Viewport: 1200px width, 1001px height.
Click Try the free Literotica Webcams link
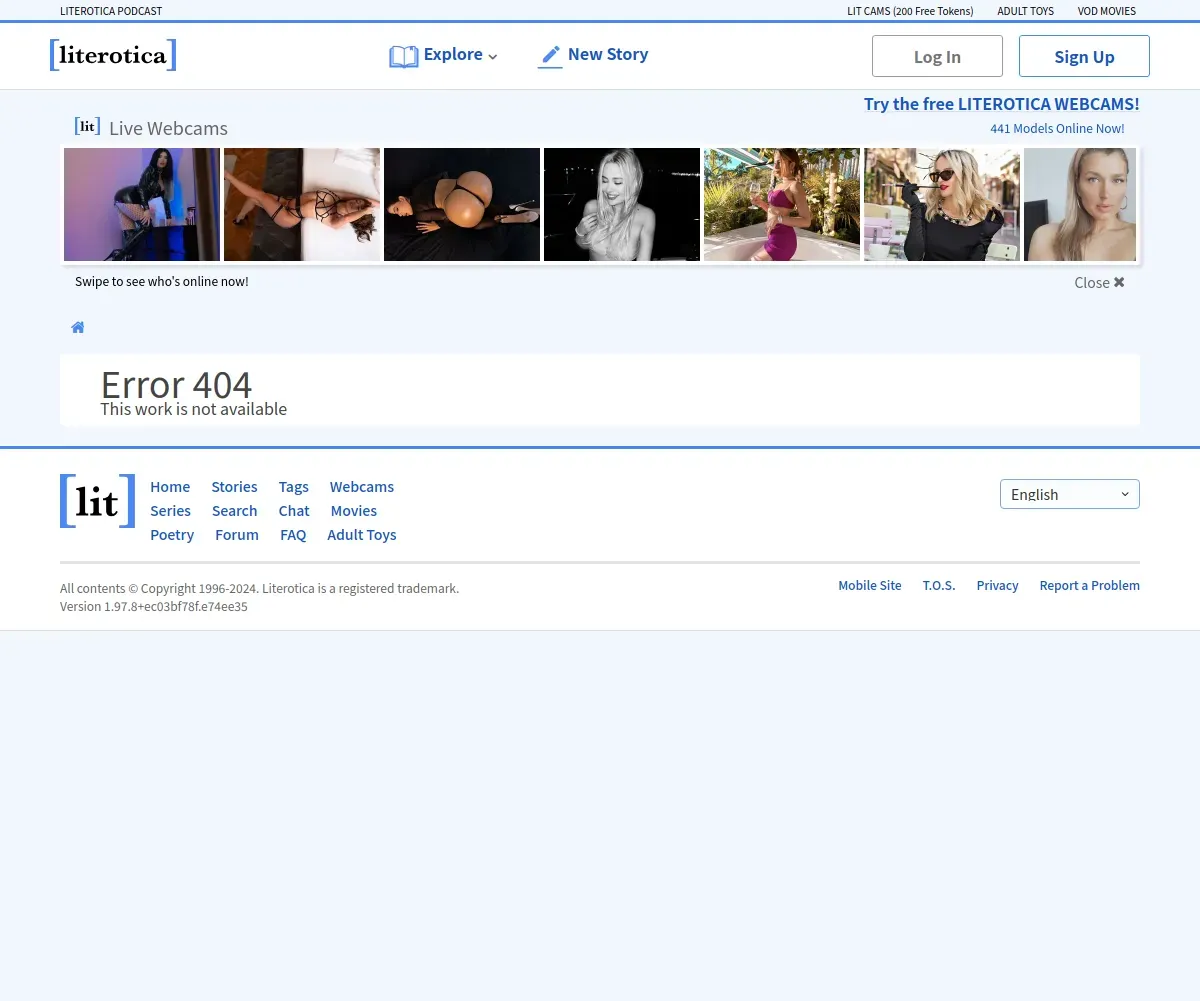[x=1002, y=104]
